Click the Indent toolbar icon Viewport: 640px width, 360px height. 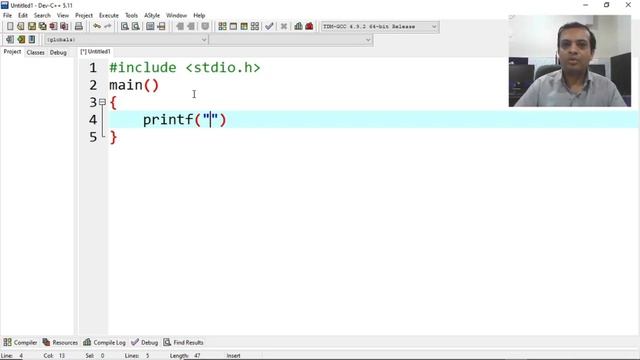[x=180, y=27]
